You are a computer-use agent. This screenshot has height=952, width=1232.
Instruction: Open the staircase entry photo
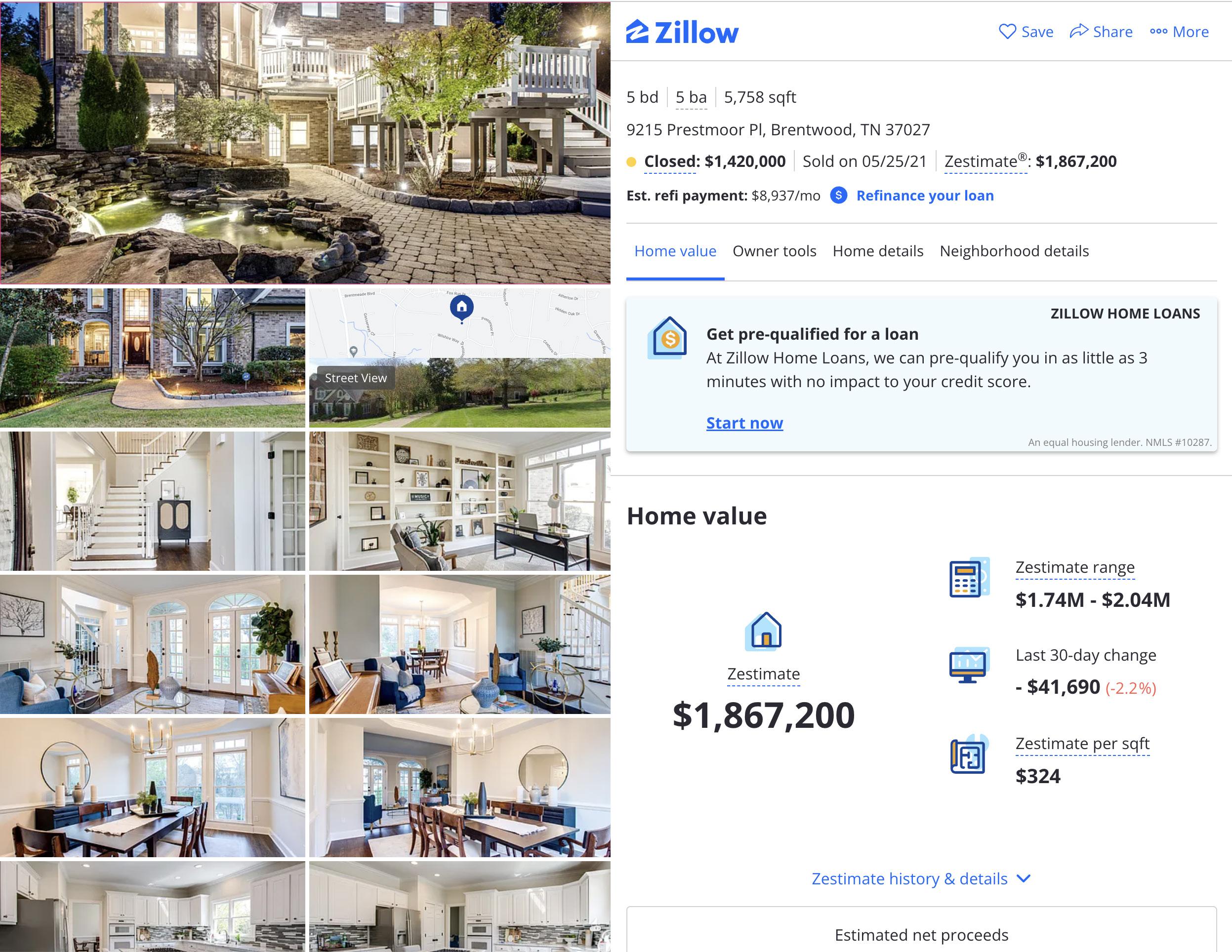(x=152, y=501)
